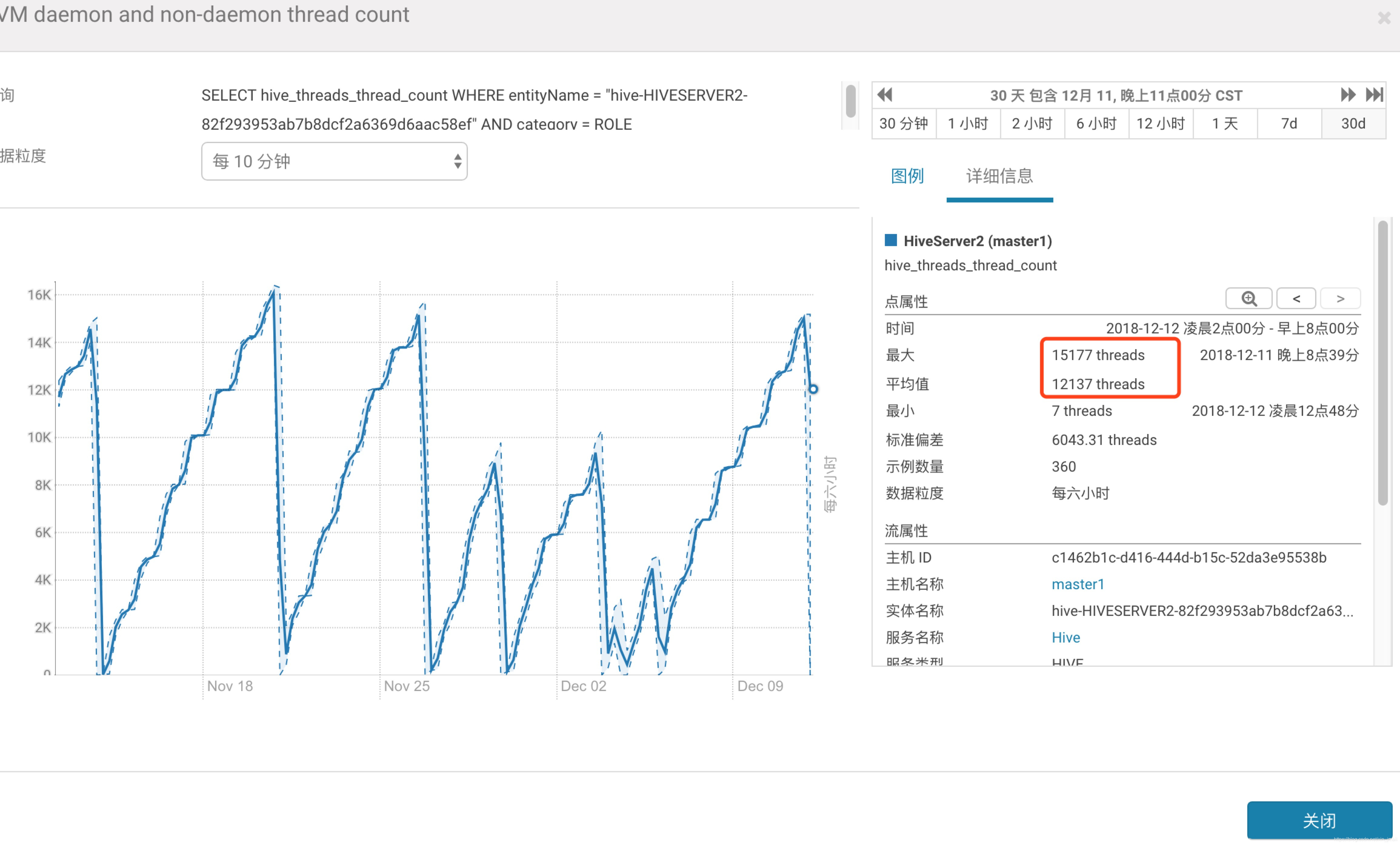Select the 7d time range
The height and width of the screenshot is (845, 1400).
coord(1289,123)
